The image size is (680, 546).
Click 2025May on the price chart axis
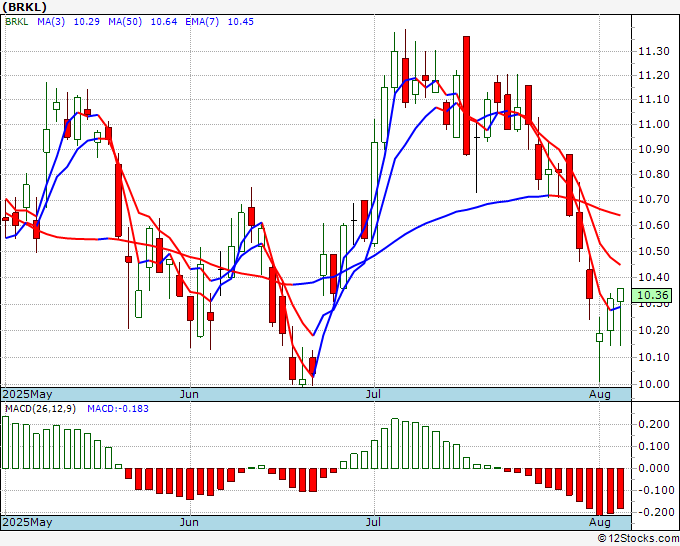click(27, 394)
